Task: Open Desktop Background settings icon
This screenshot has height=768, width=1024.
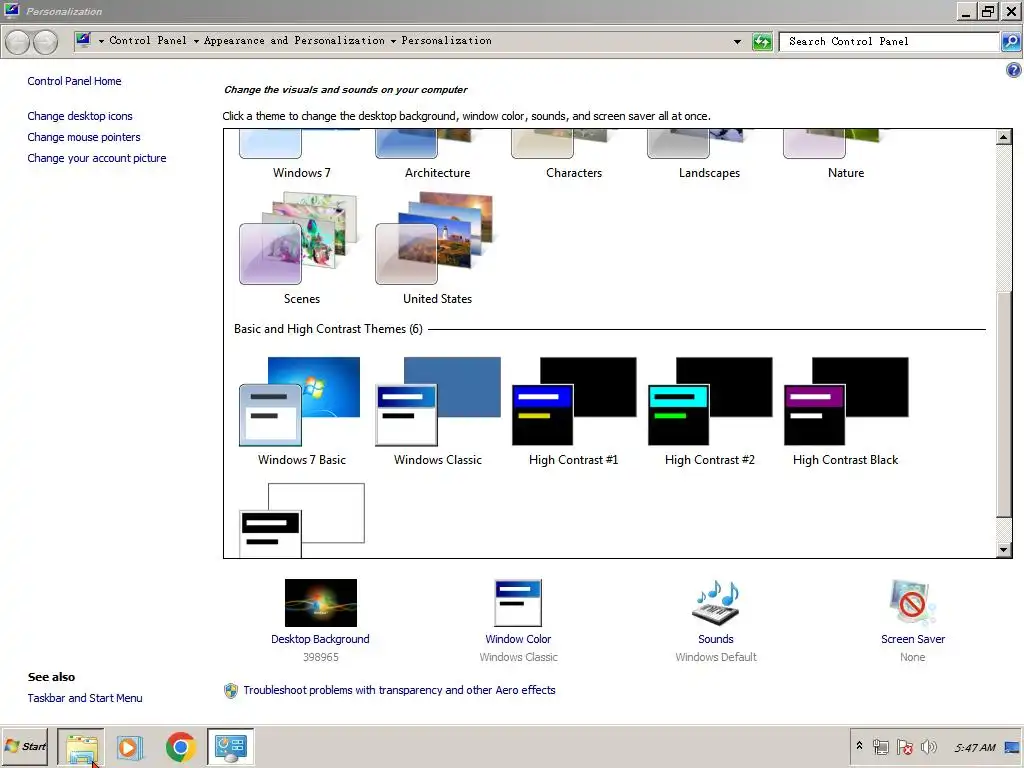Action: tap(321, 603)
